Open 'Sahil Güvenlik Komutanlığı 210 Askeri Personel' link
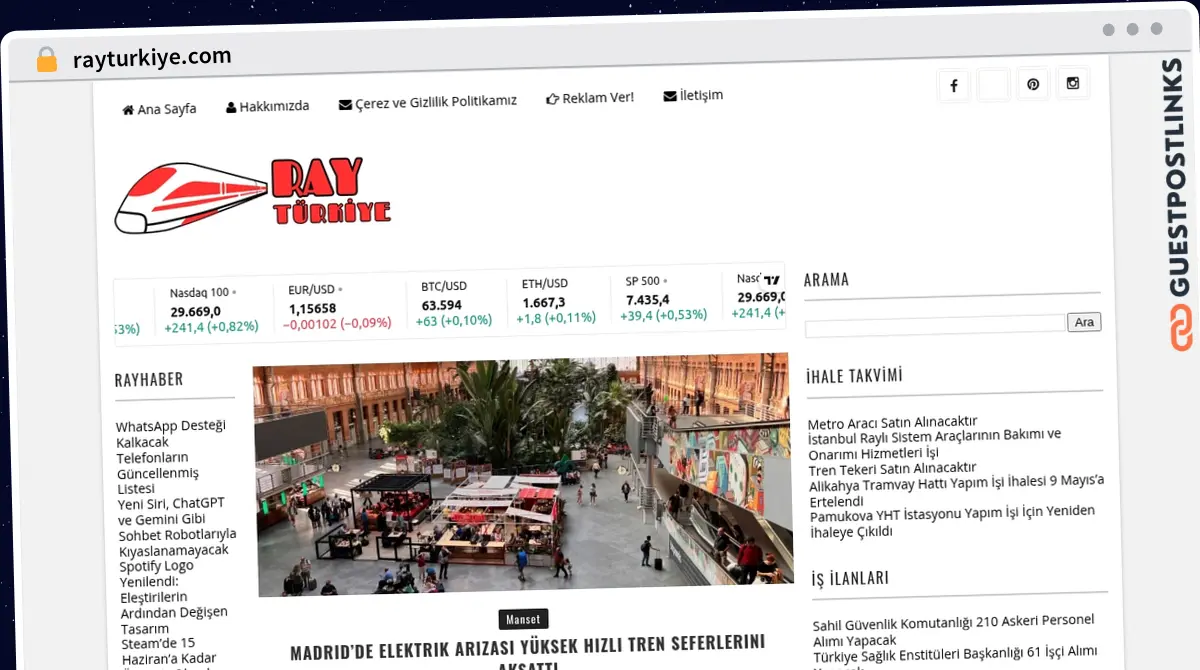This screenshot has height=670, width=1200. 953,630
